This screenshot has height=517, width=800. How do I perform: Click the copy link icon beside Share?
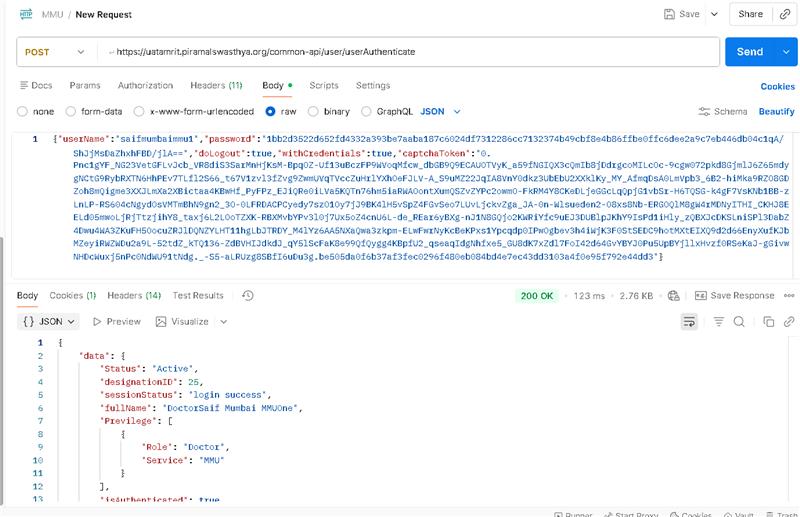tap(783, 14)
